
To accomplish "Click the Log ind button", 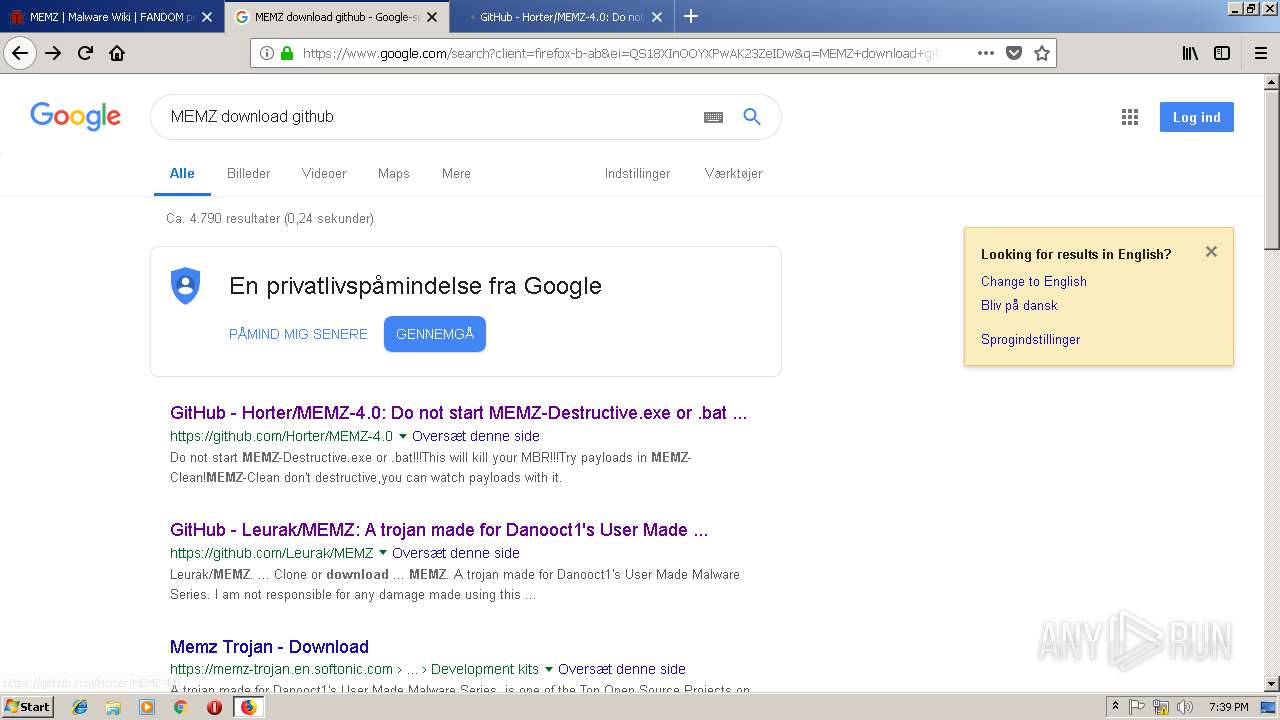I will click(x=1197, y=117).
